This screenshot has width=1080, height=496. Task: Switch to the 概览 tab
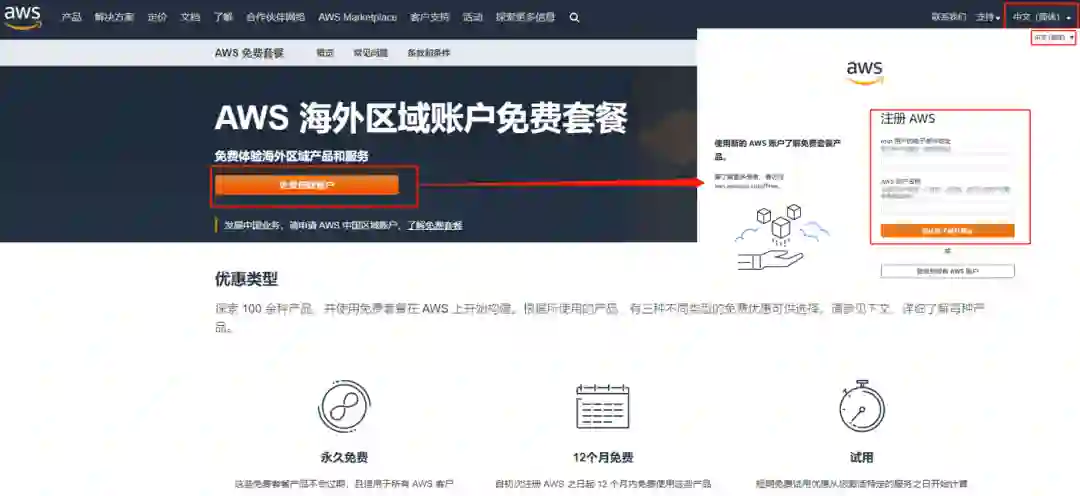[x=325, y=53]
